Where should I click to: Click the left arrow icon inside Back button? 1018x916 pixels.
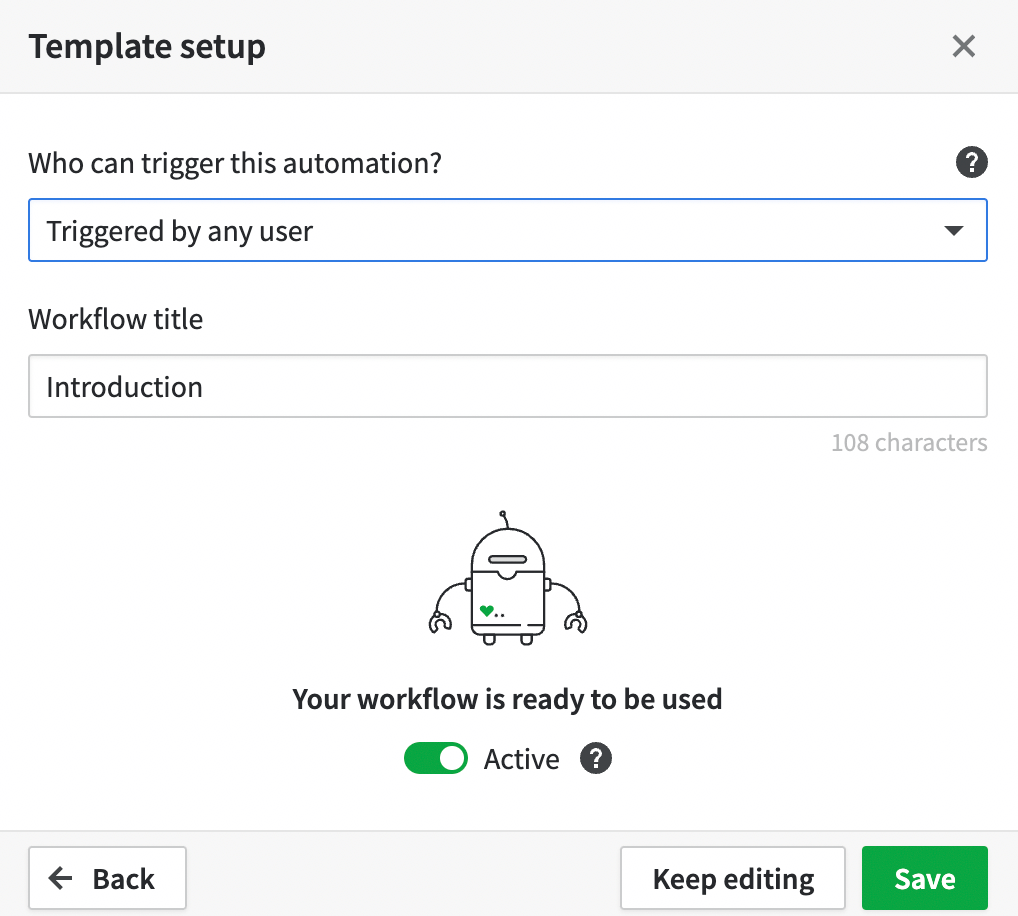click(x=61, y=878)
